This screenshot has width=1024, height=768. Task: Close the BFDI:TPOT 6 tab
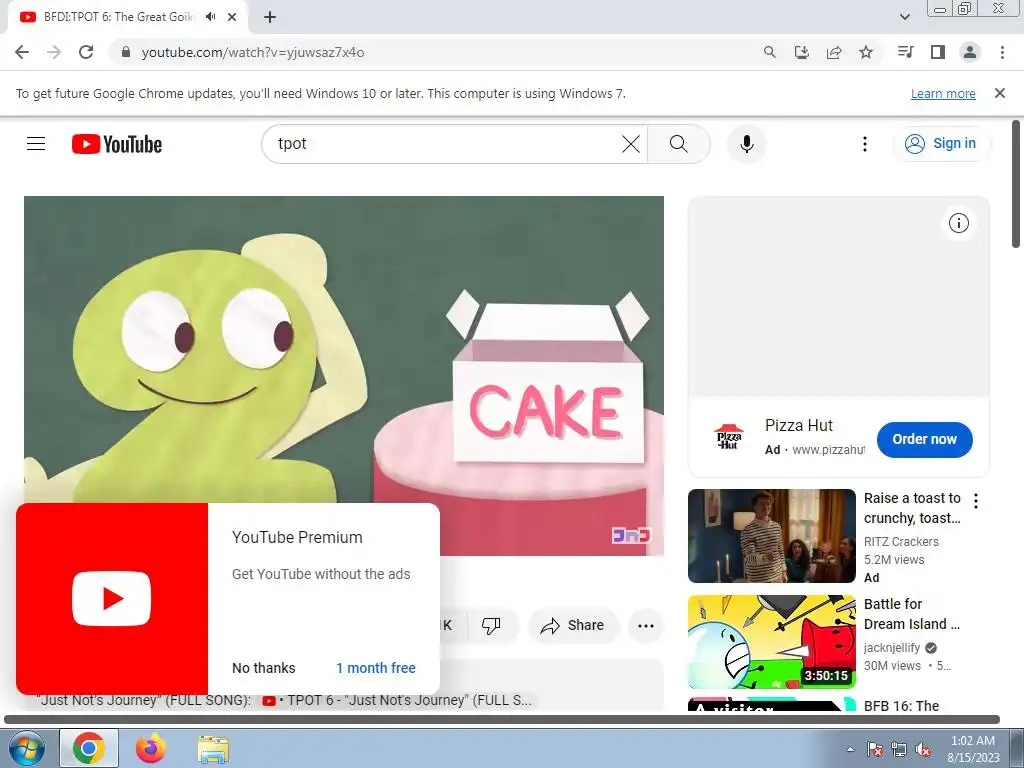[x=232, y=17]
